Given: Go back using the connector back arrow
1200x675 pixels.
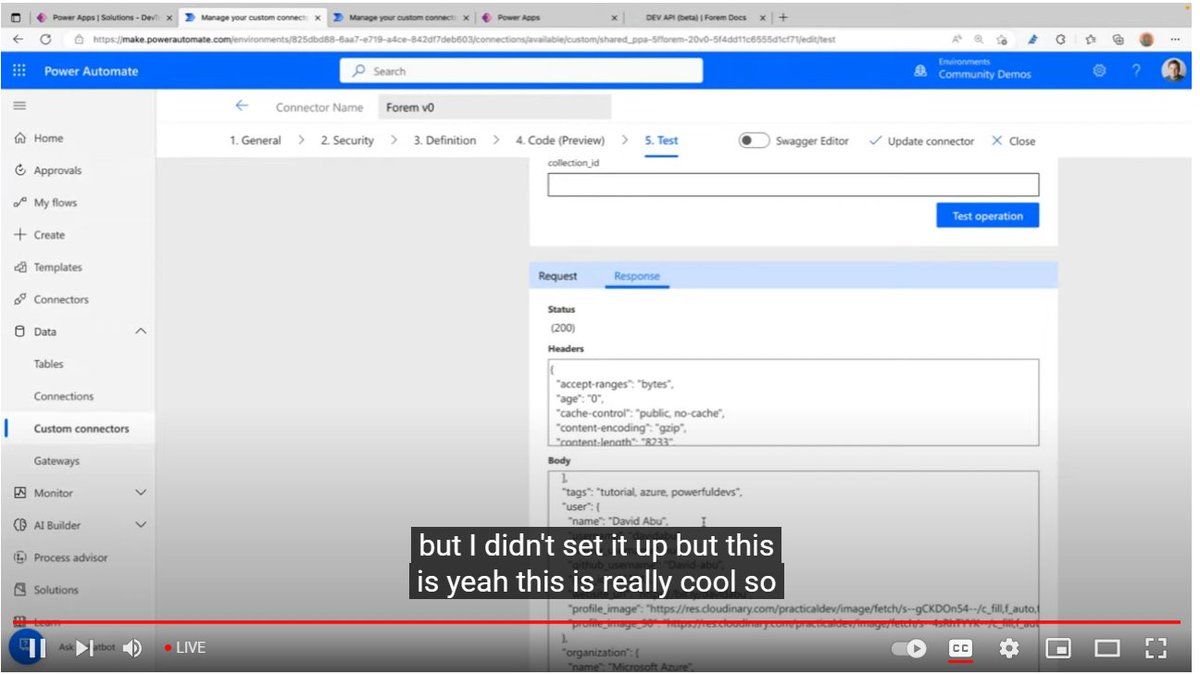Looking at the screenshot, I should point(241,106).
